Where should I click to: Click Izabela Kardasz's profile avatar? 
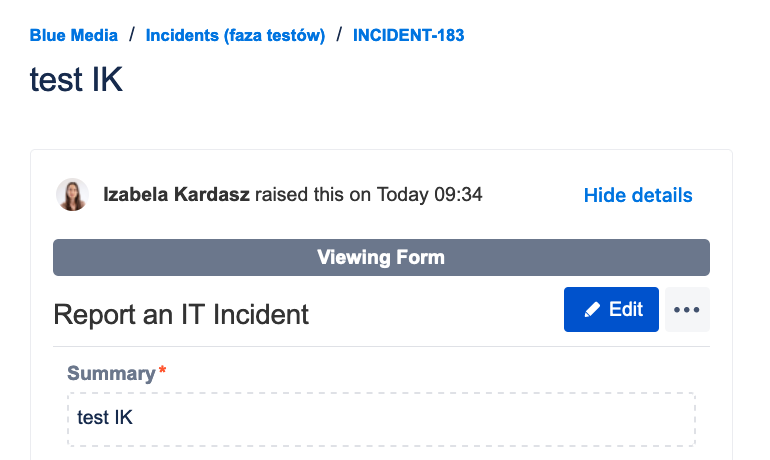(72, 195)
